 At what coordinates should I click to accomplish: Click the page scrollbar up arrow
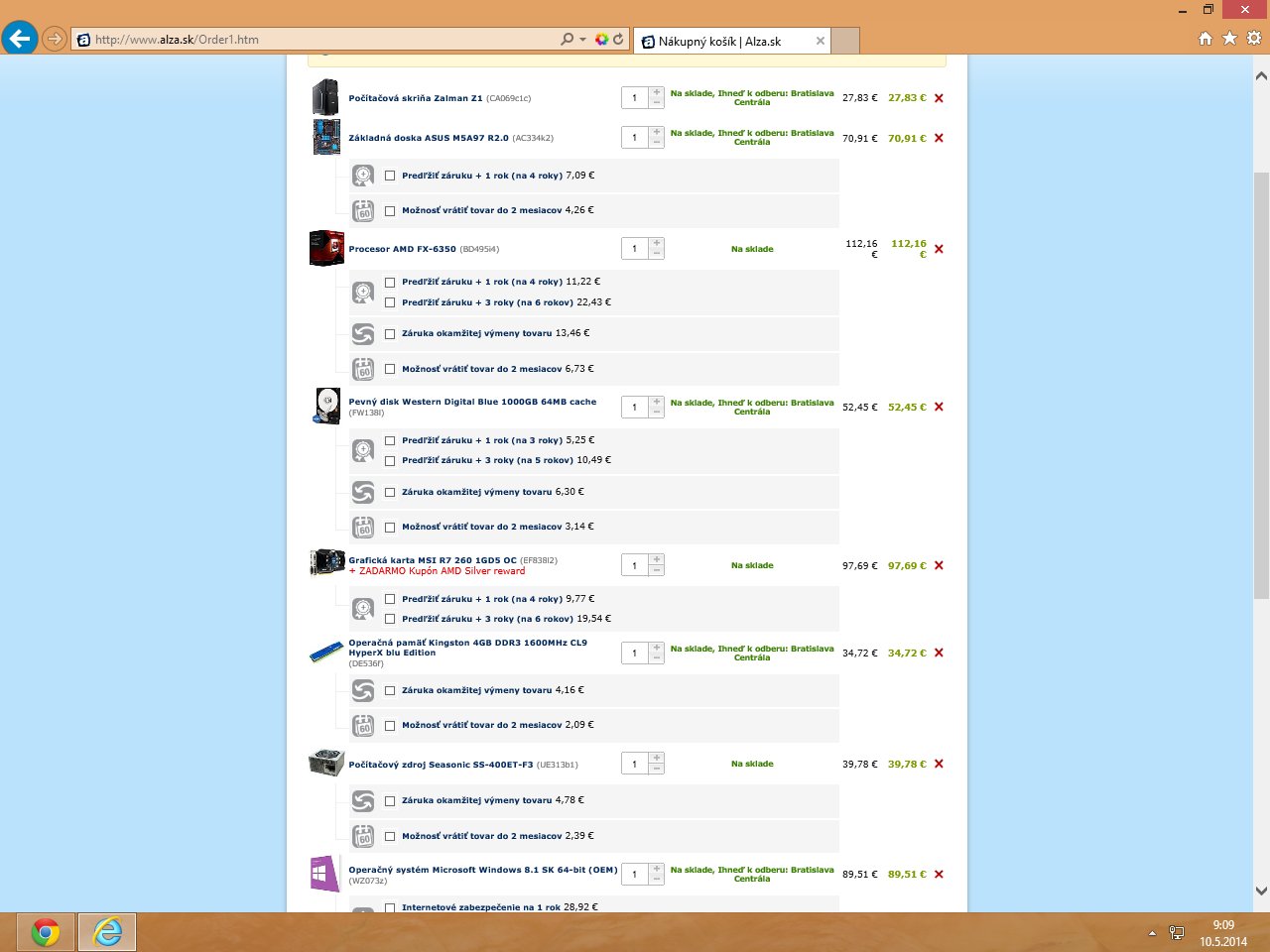pyautogui.click(x=1261, y=76)
